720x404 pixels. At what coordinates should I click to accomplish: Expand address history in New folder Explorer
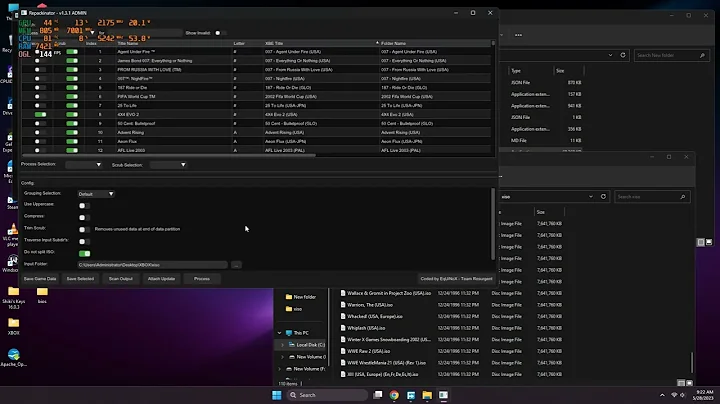tap(610, 55)
